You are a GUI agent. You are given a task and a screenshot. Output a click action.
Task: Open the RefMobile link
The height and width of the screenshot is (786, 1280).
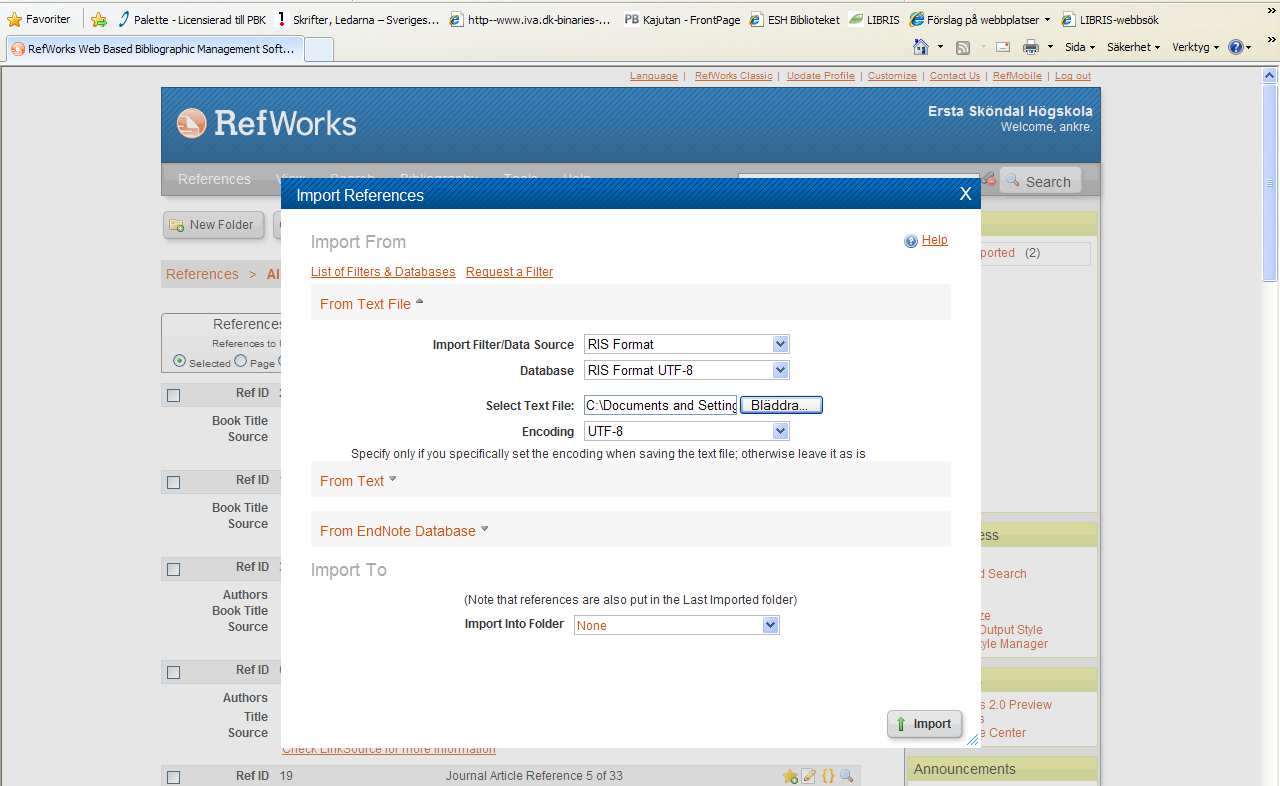1017,76
